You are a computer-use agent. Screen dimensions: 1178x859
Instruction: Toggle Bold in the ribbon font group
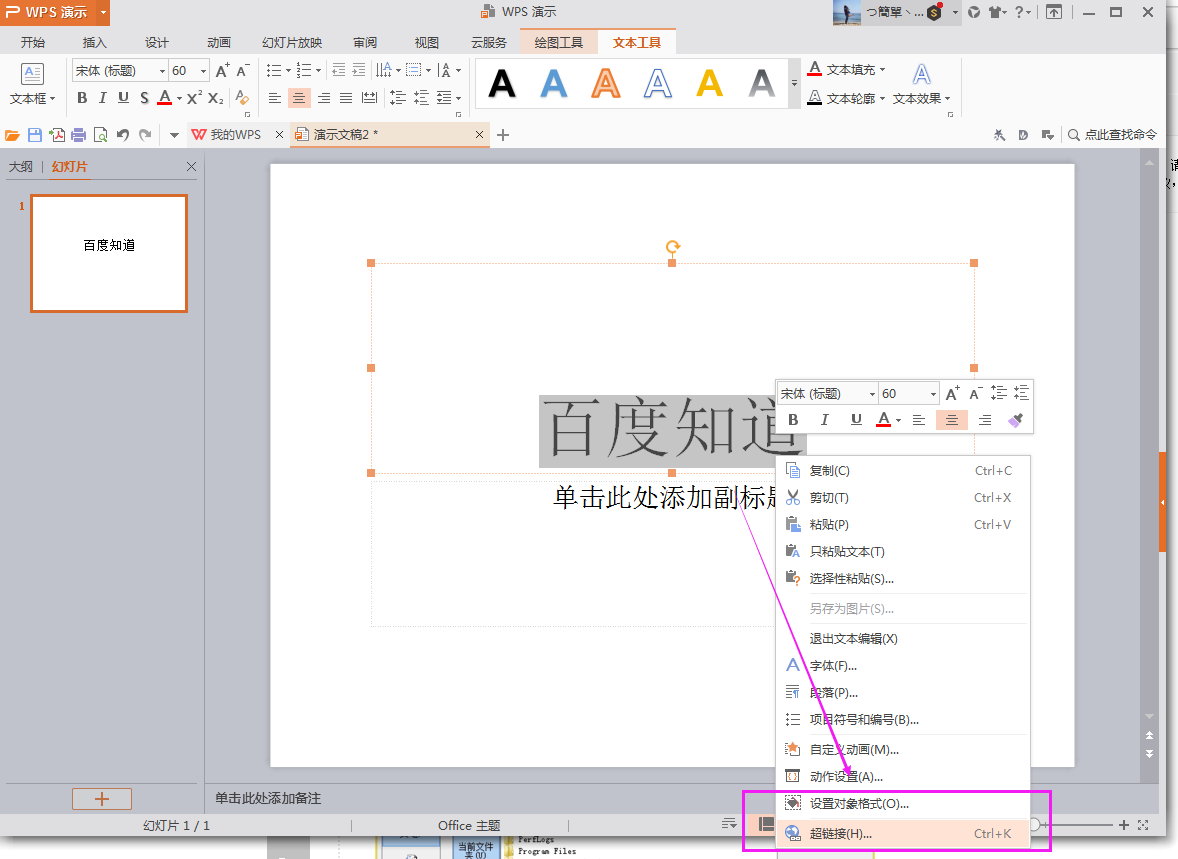[82, 98]
